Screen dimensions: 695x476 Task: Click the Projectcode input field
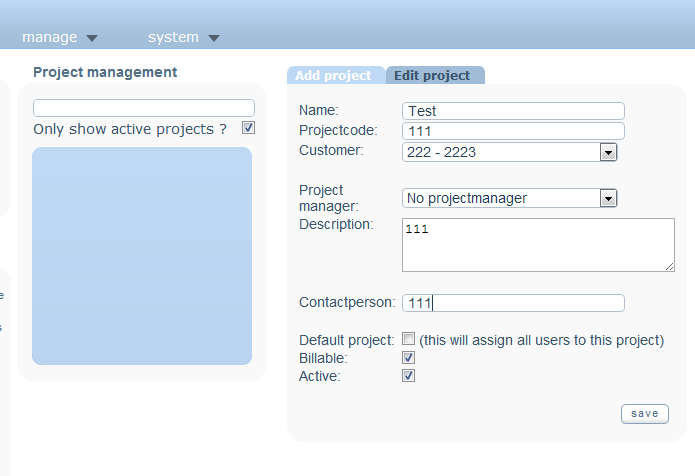(513, 131)
